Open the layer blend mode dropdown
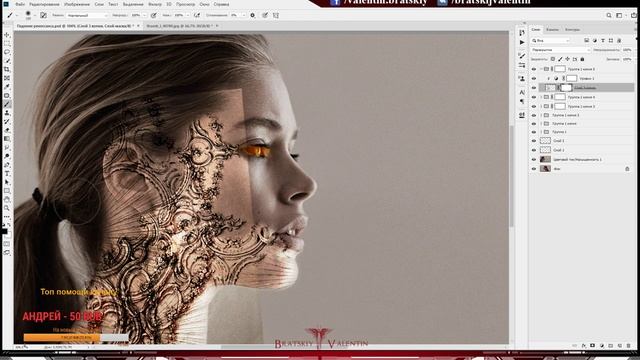640x360 pixels. tap(560, 50)
